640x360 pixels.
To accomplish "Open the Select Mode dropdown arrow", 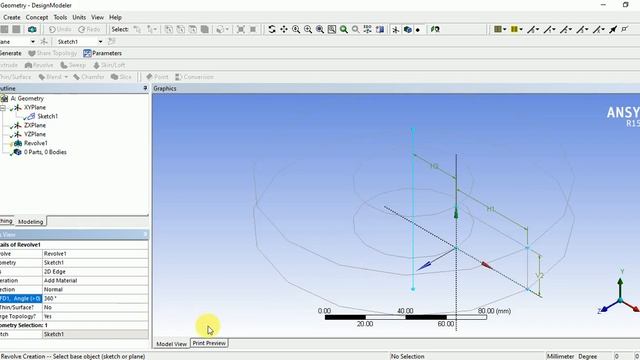I will click(155, 29).
